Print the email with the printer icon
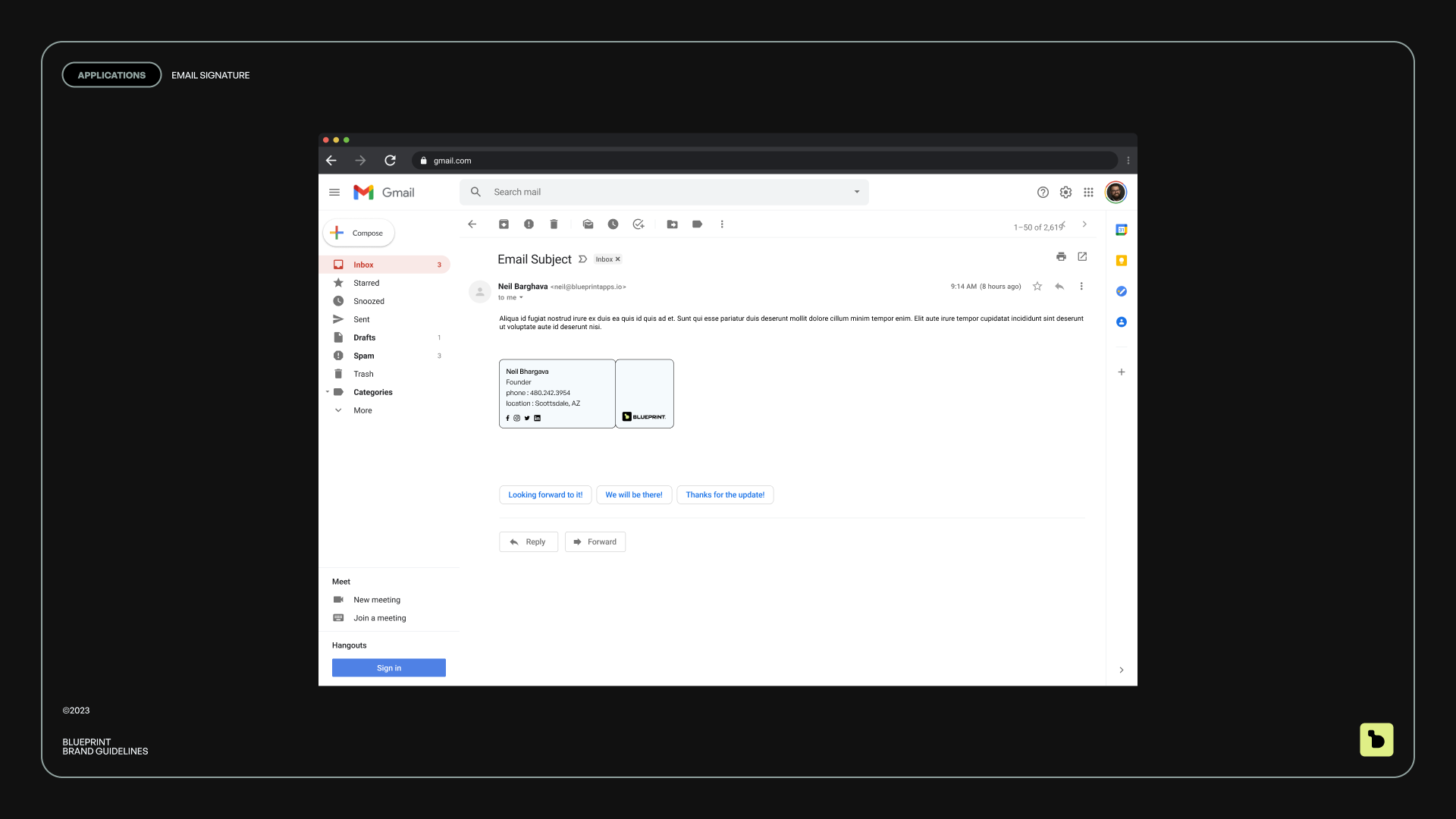This screenshot has width=1456, height=819. tap(1061, 257)
